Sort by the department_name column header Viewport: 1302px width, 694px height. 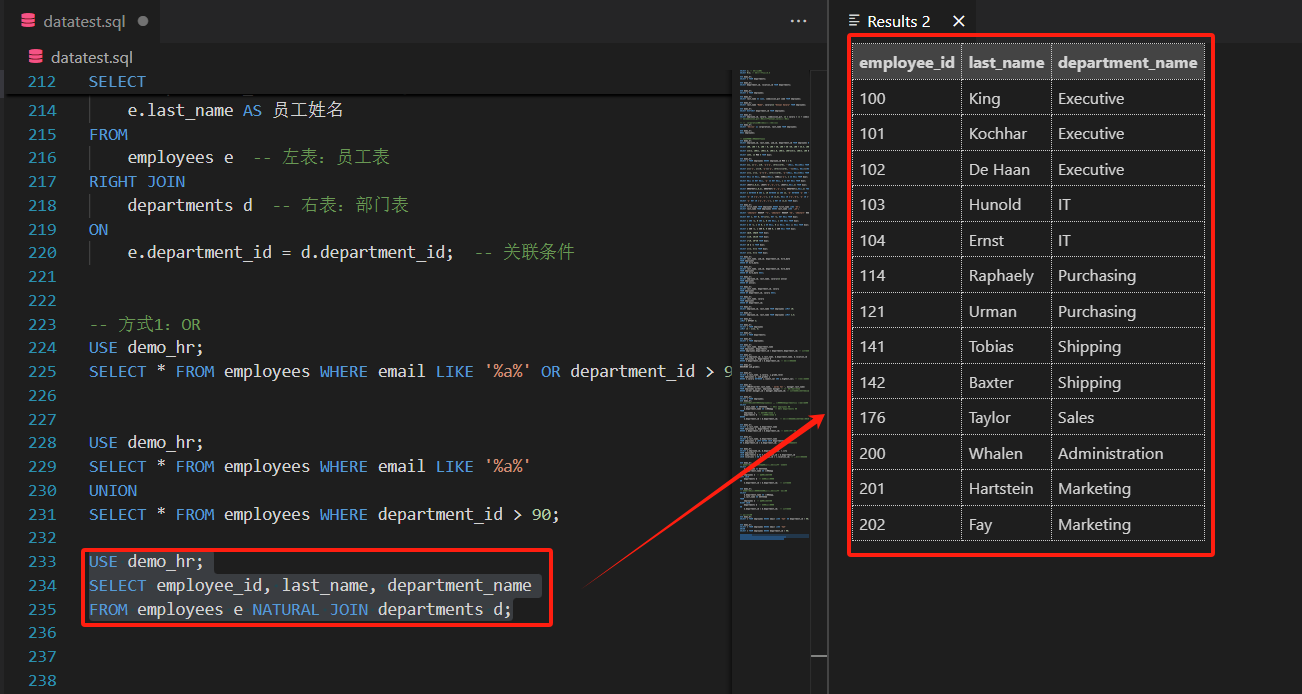point(1128,62)
